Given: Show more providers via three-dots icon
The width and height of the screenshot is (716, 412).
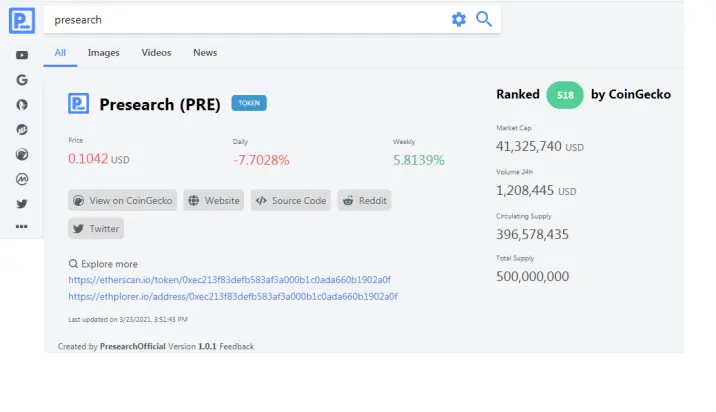Looking at the screenshot, I should pyautogui.click(x=22, y=227).
